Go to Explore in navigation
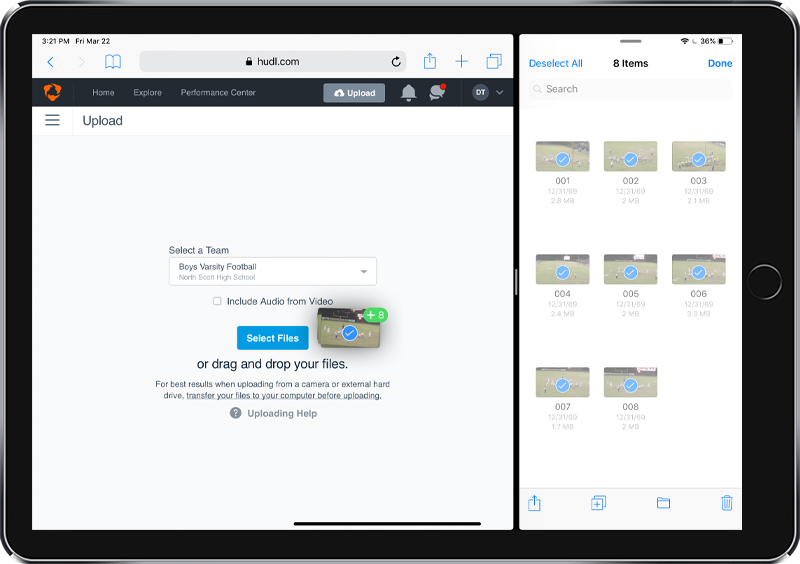 pyautogui.click(x=147, y=93)
